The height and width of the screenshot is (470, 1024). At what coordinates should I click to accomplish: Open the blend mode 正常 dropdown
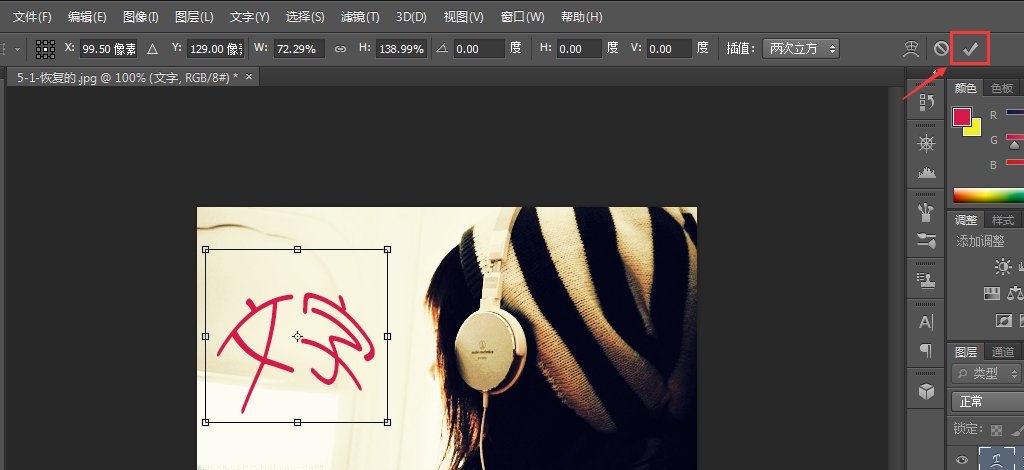pyautogui.click(x=987, y=401)
